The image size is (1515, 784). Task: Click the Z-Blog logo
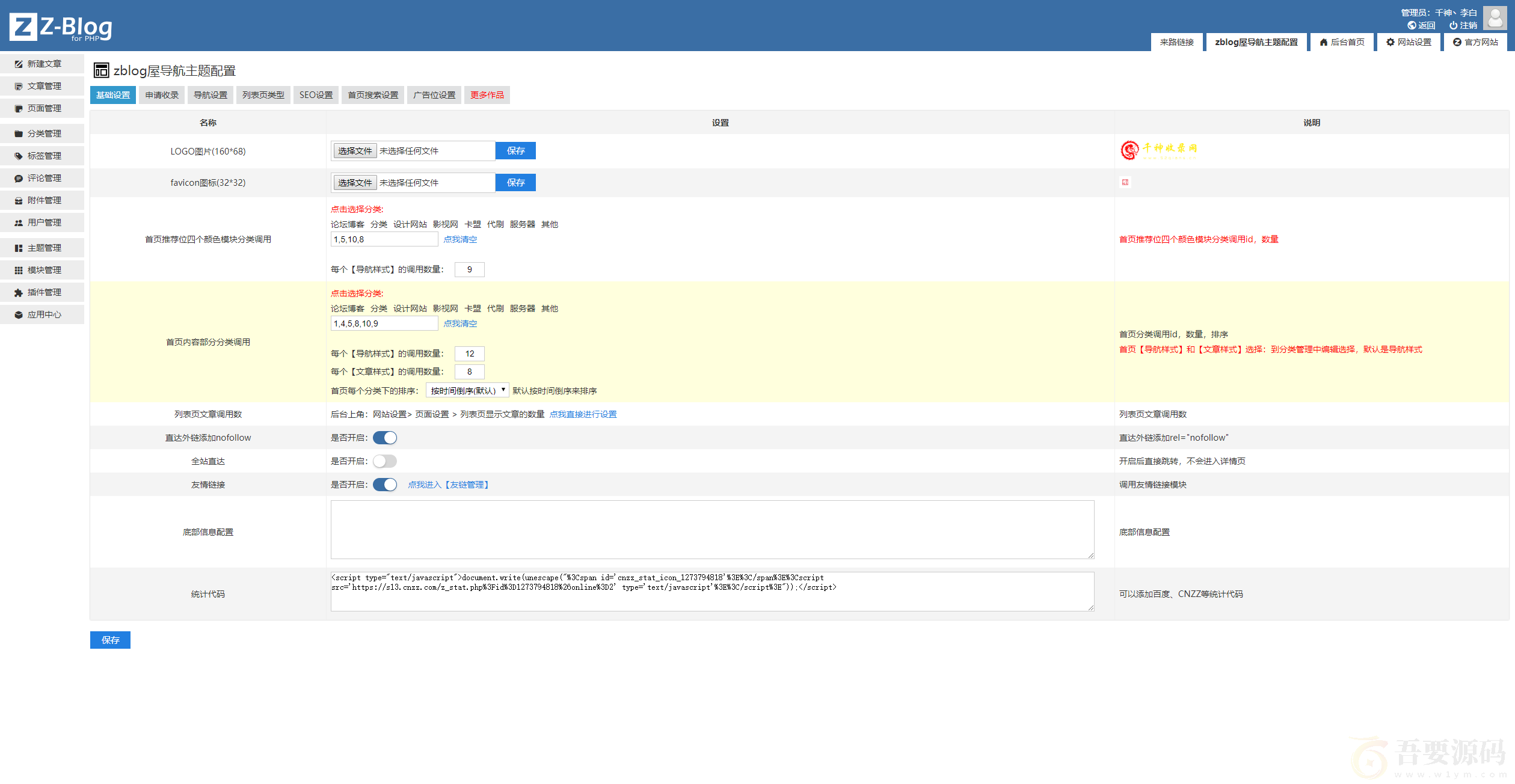click(61, 27)
